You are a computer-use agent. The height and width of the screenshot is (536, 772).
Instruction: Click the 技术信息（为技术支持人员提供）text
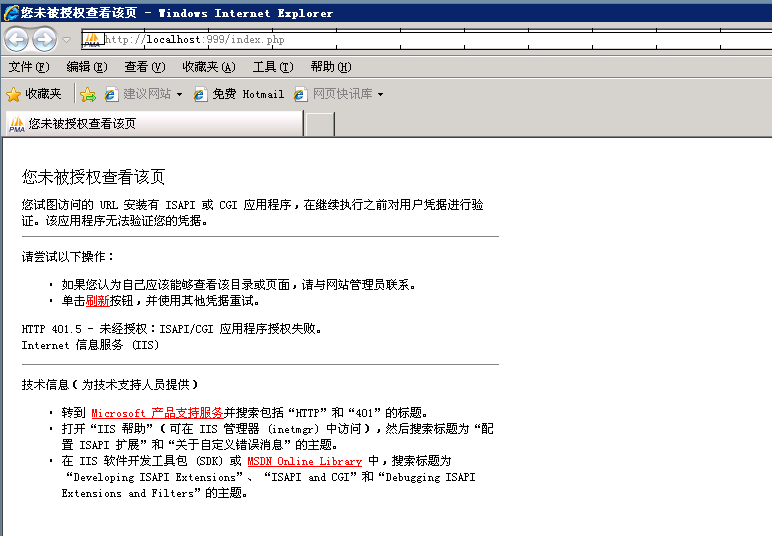109,384
